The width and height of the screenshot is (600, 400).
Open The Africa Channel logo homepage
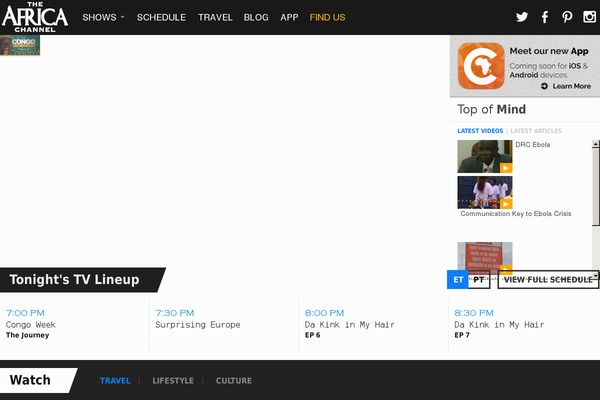[35, 17]
